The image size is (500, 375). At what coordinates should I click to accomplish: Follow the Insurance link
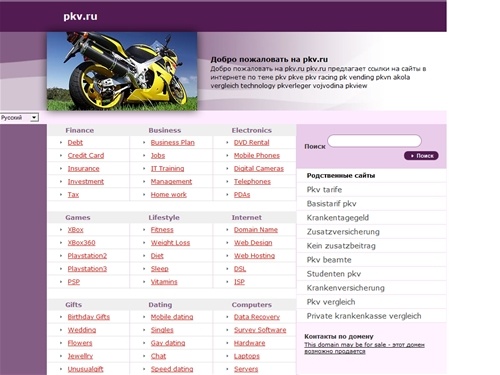click(84, 168)
